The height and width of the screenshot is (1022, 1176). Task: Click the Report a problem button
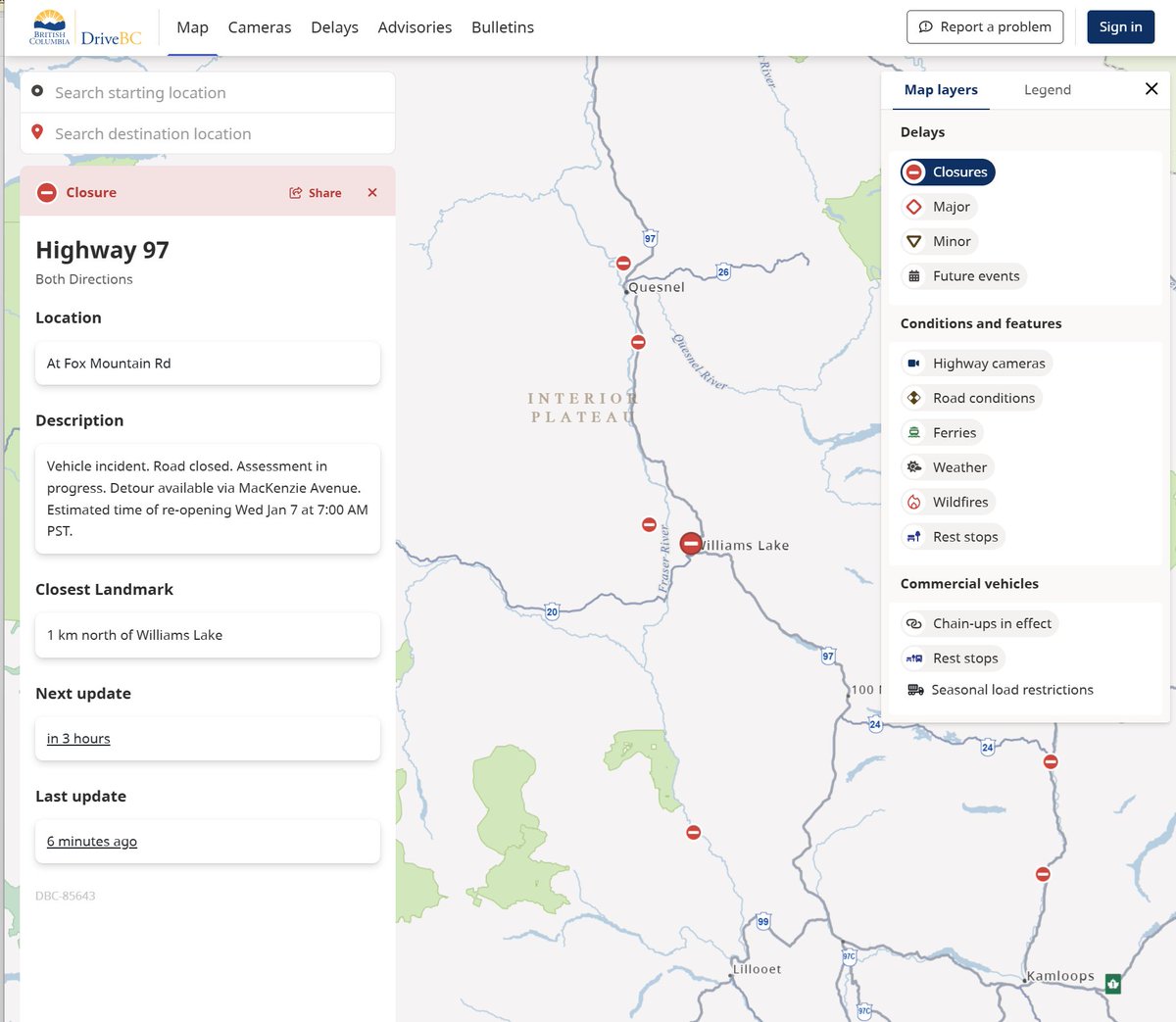(x=985, y=27)
